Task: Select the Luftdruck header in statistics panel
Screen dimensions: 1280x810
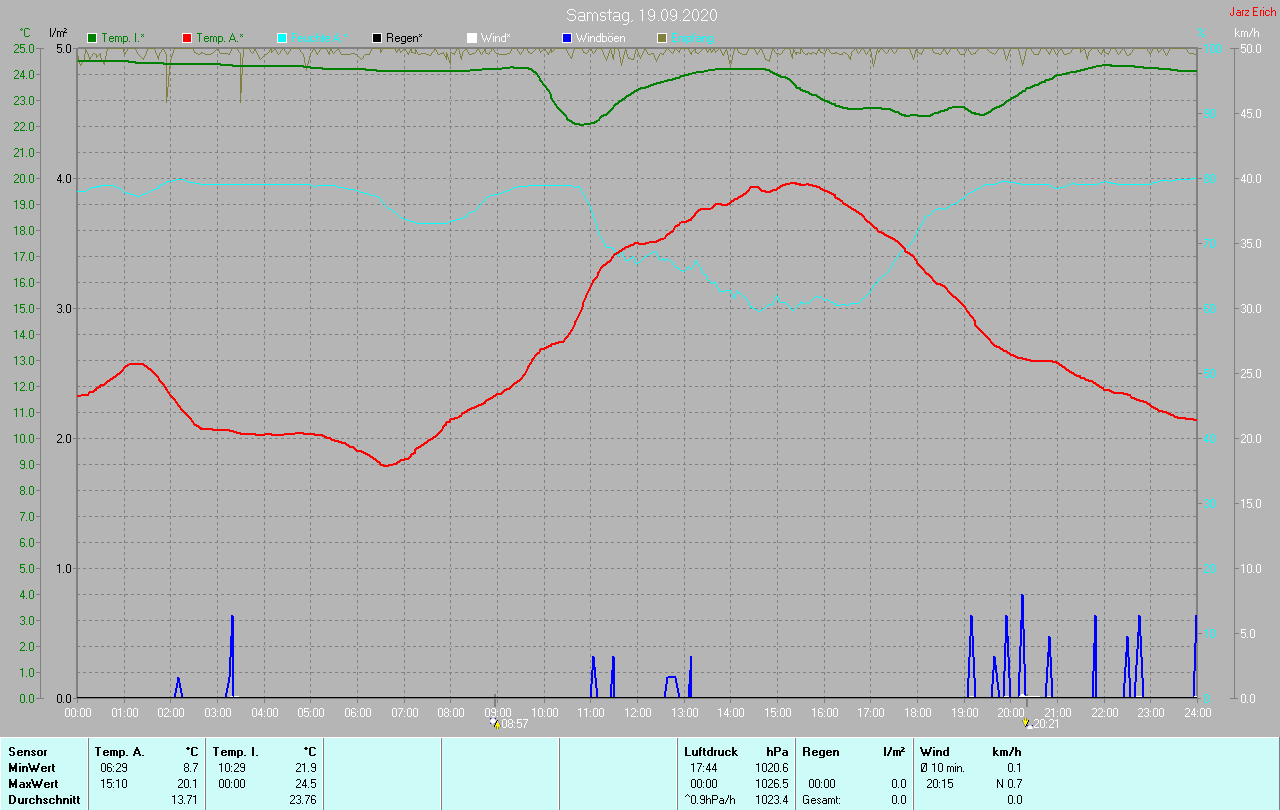Action: (709, 751)
